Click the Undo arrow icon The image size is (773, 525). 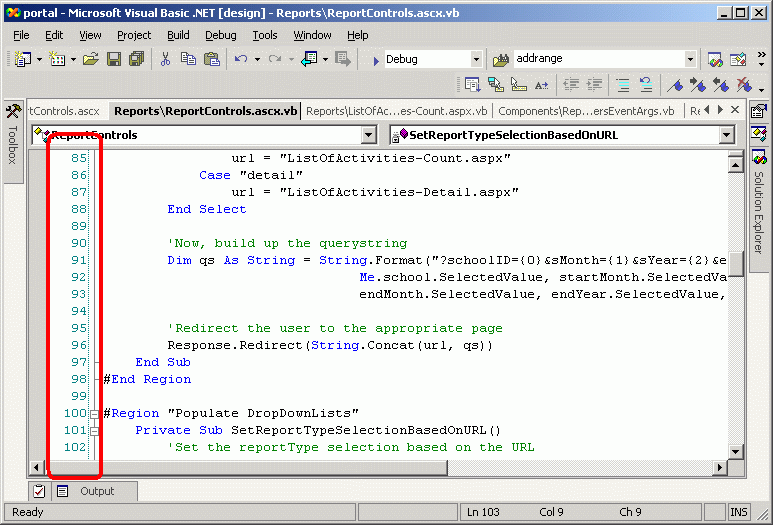[241, 60]
